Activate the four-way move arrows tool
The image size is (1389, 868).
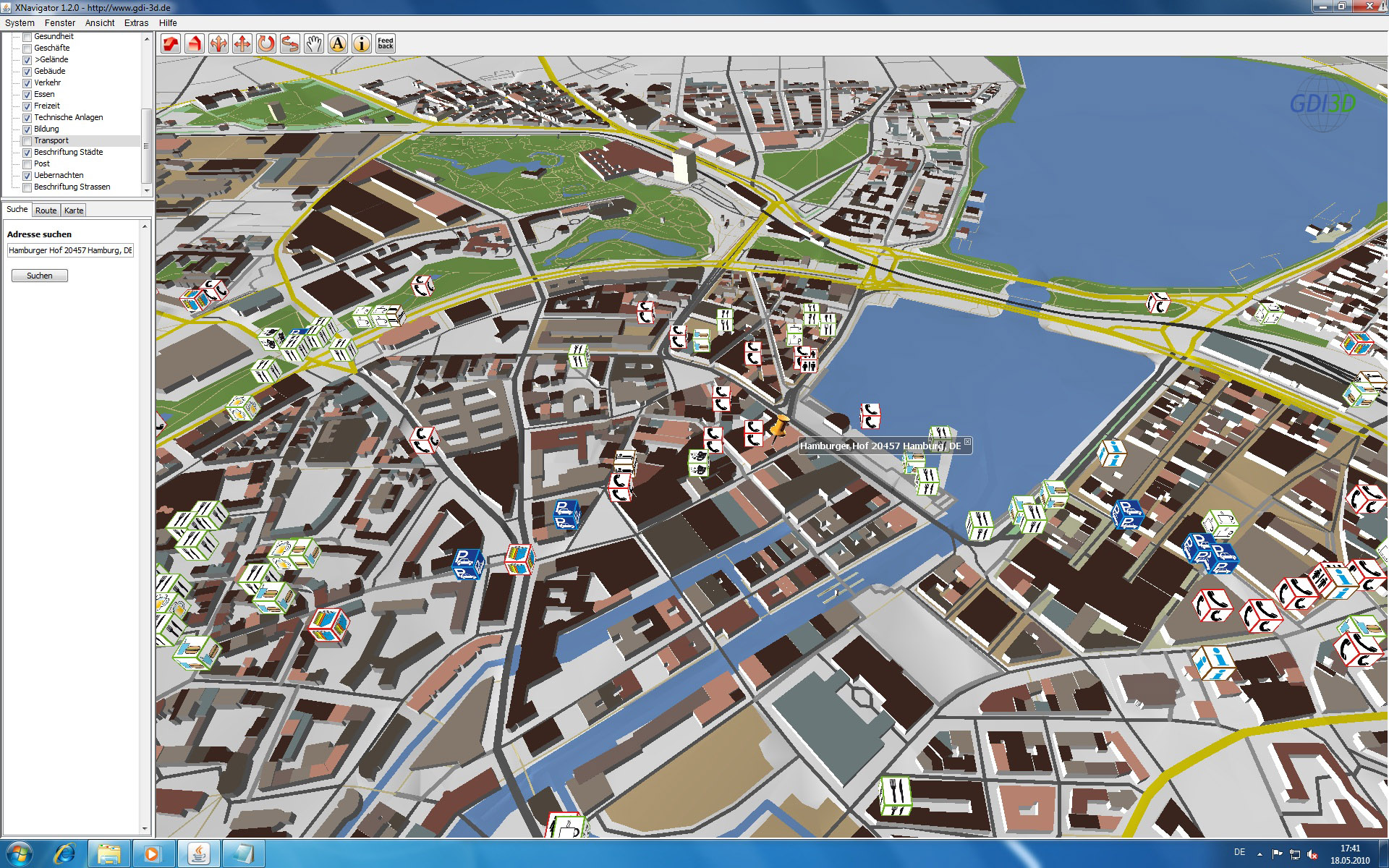pos(242,43)
